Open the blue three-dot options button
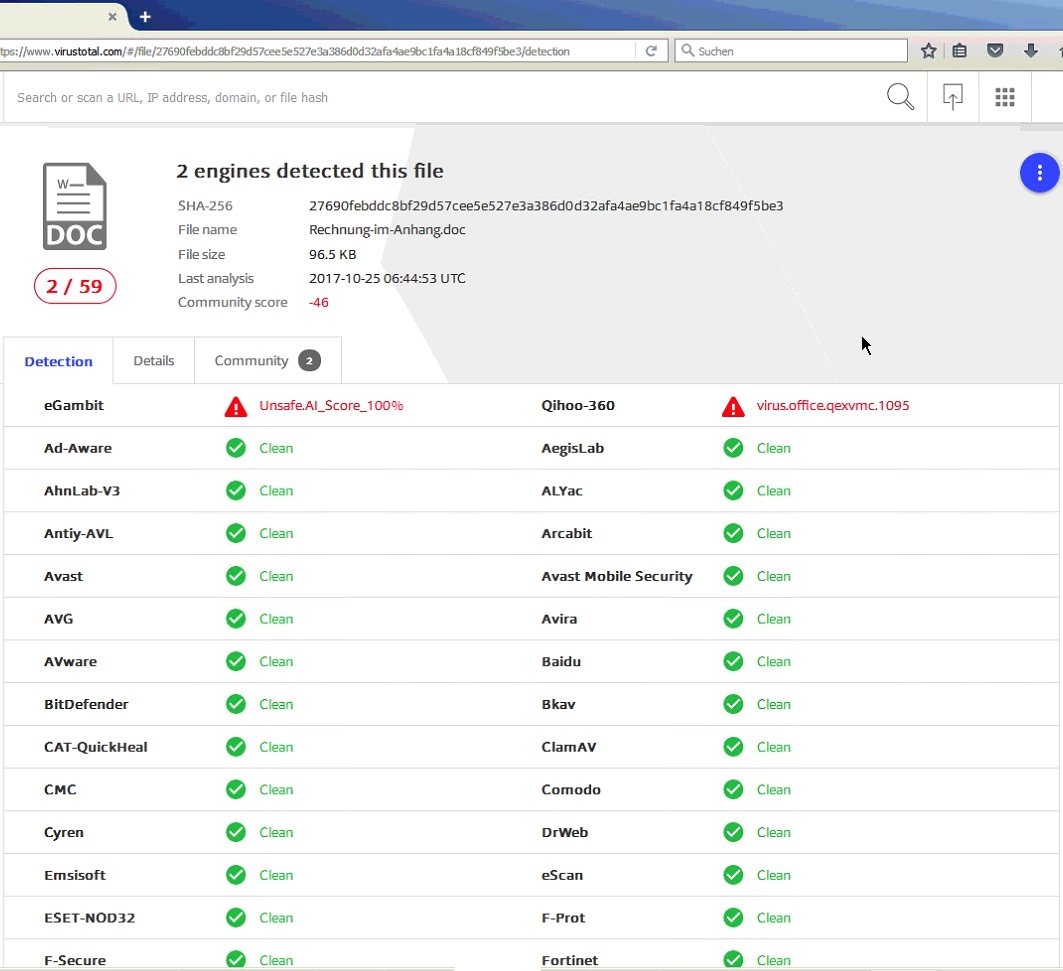The width and height of the screenshot is (1063, 971). pos(1039,174)
